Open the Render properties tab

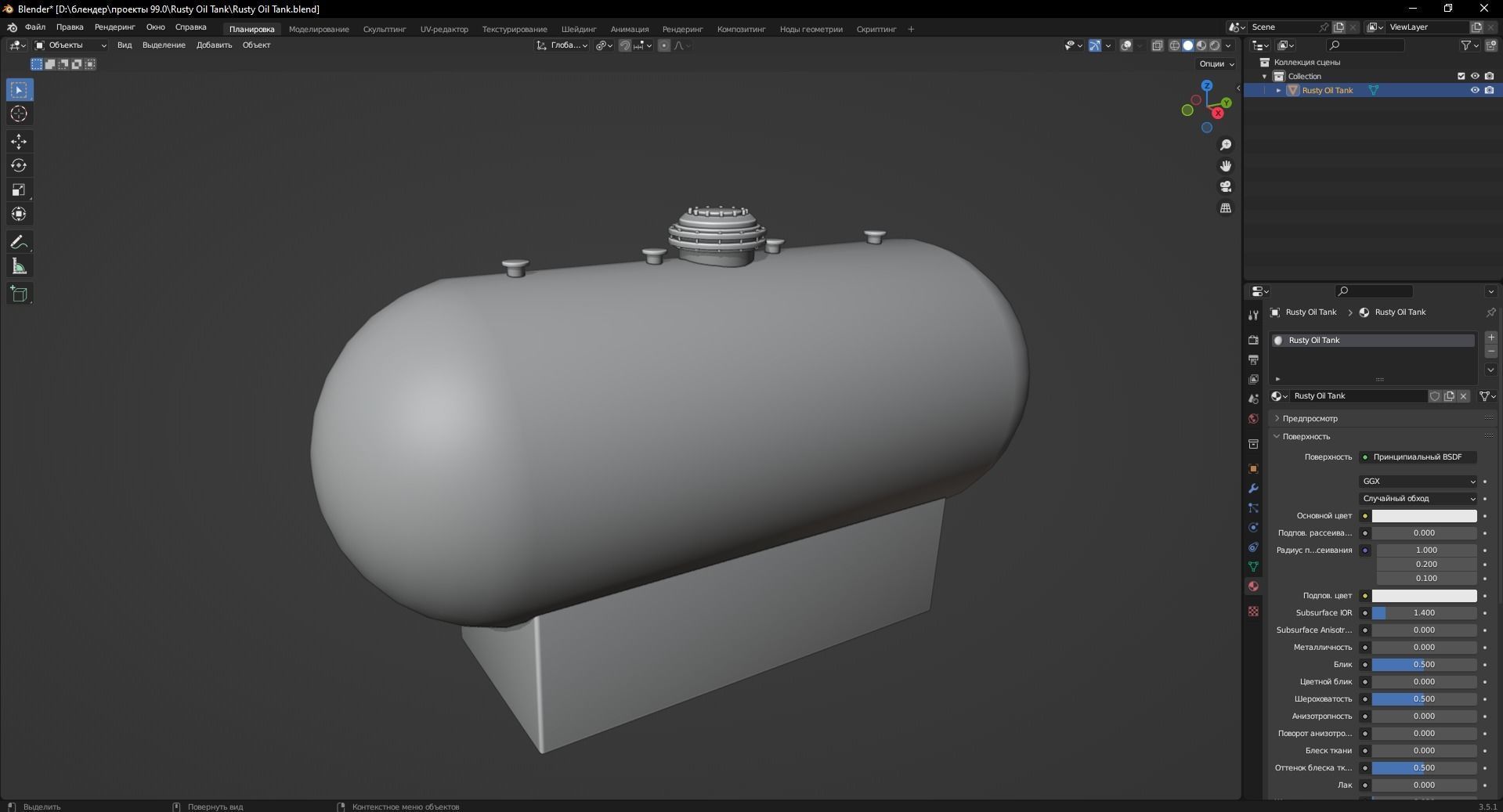(1253, 340)
